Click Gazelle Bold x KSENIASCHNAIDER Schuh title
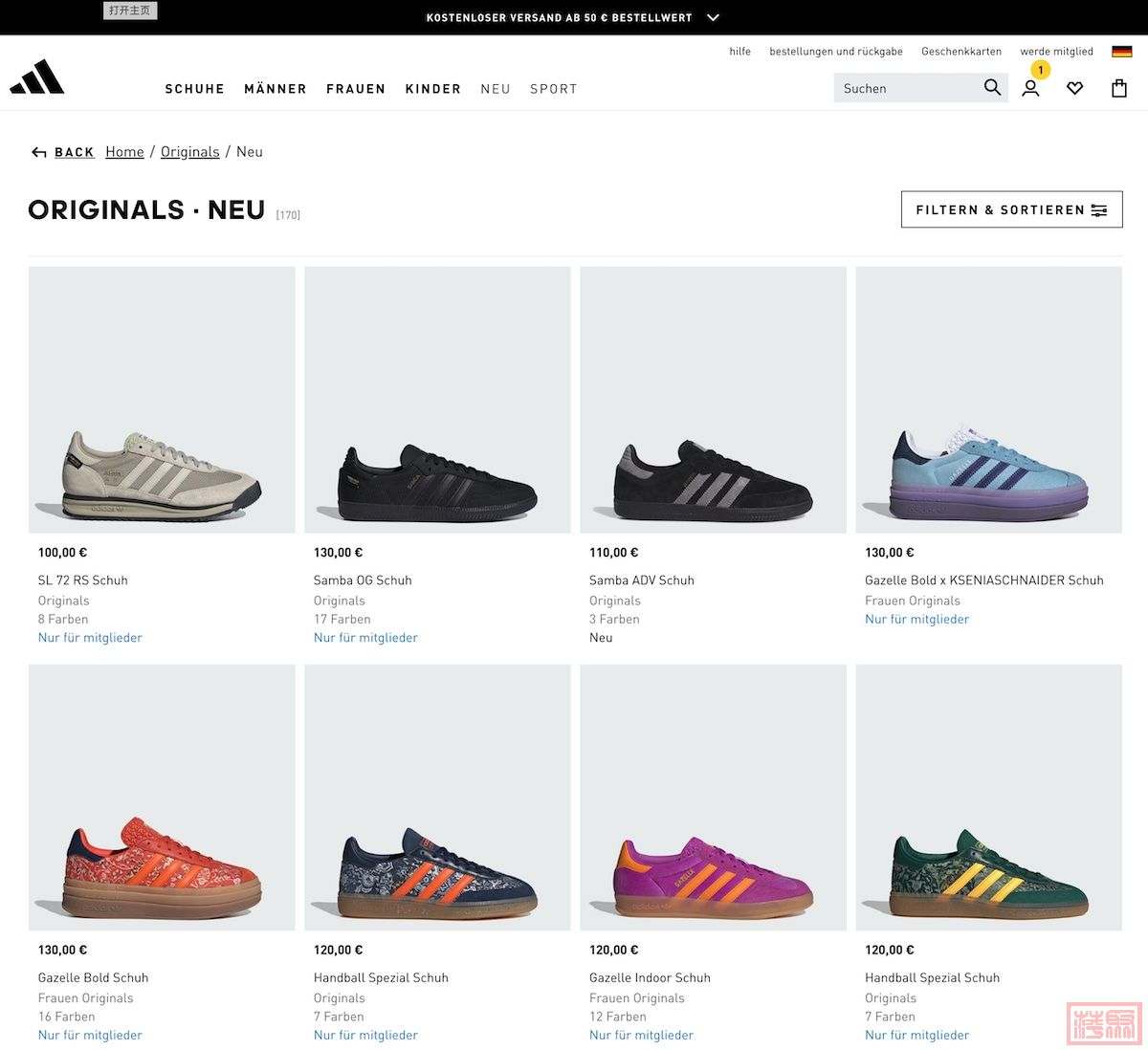Image resolution: width=1148 pixels, height=1050 pixels. (x=984, y=580)
